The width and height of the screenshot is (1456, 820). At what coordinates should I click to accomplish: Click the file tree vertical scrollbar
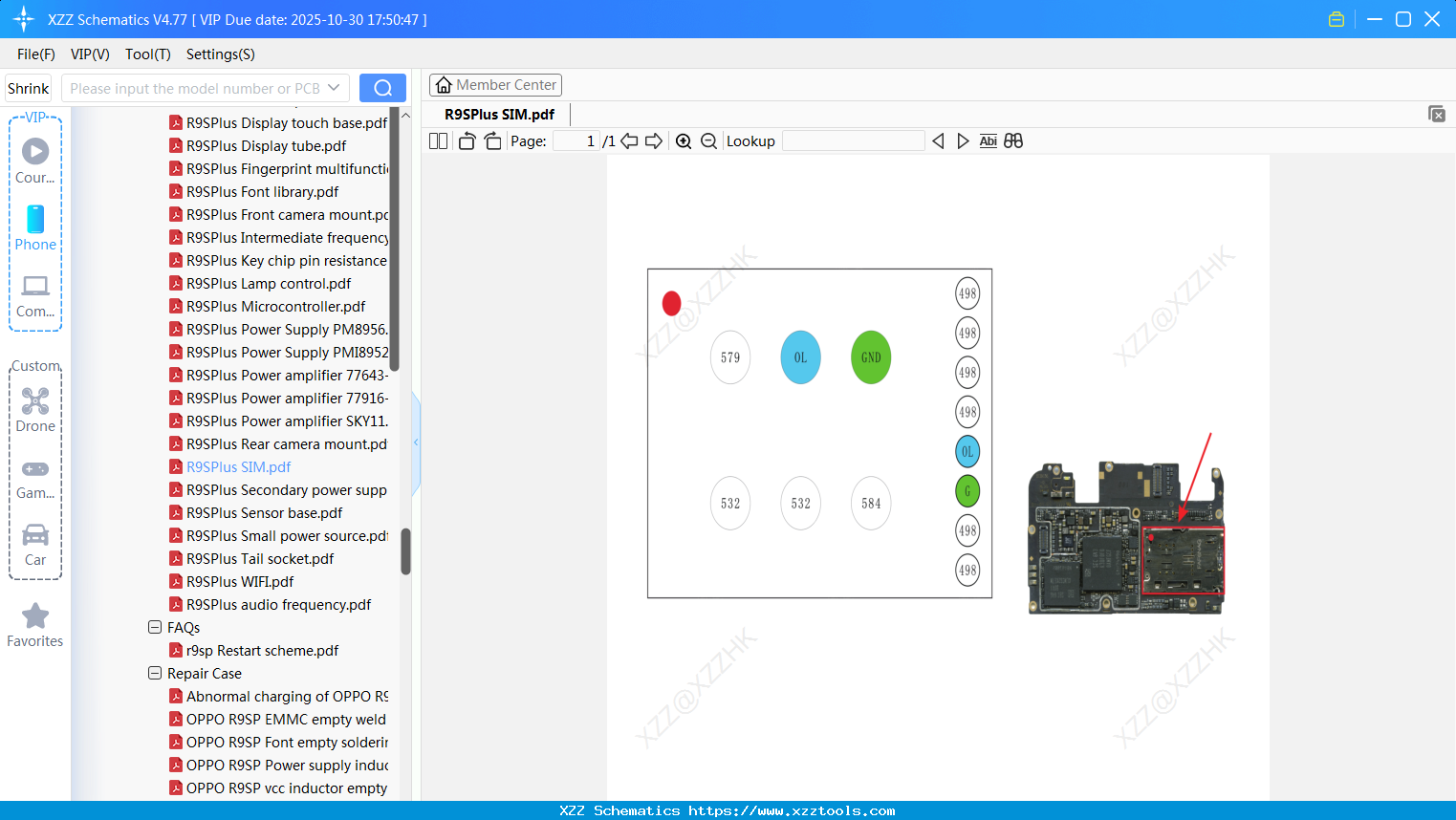click(405, 551)
